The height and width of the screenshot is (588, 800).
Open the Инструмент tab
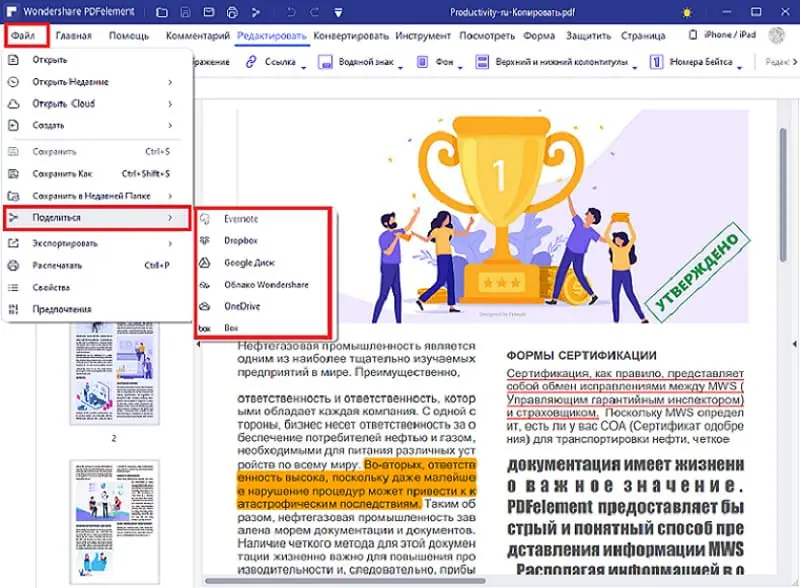[x=423, y=35]
